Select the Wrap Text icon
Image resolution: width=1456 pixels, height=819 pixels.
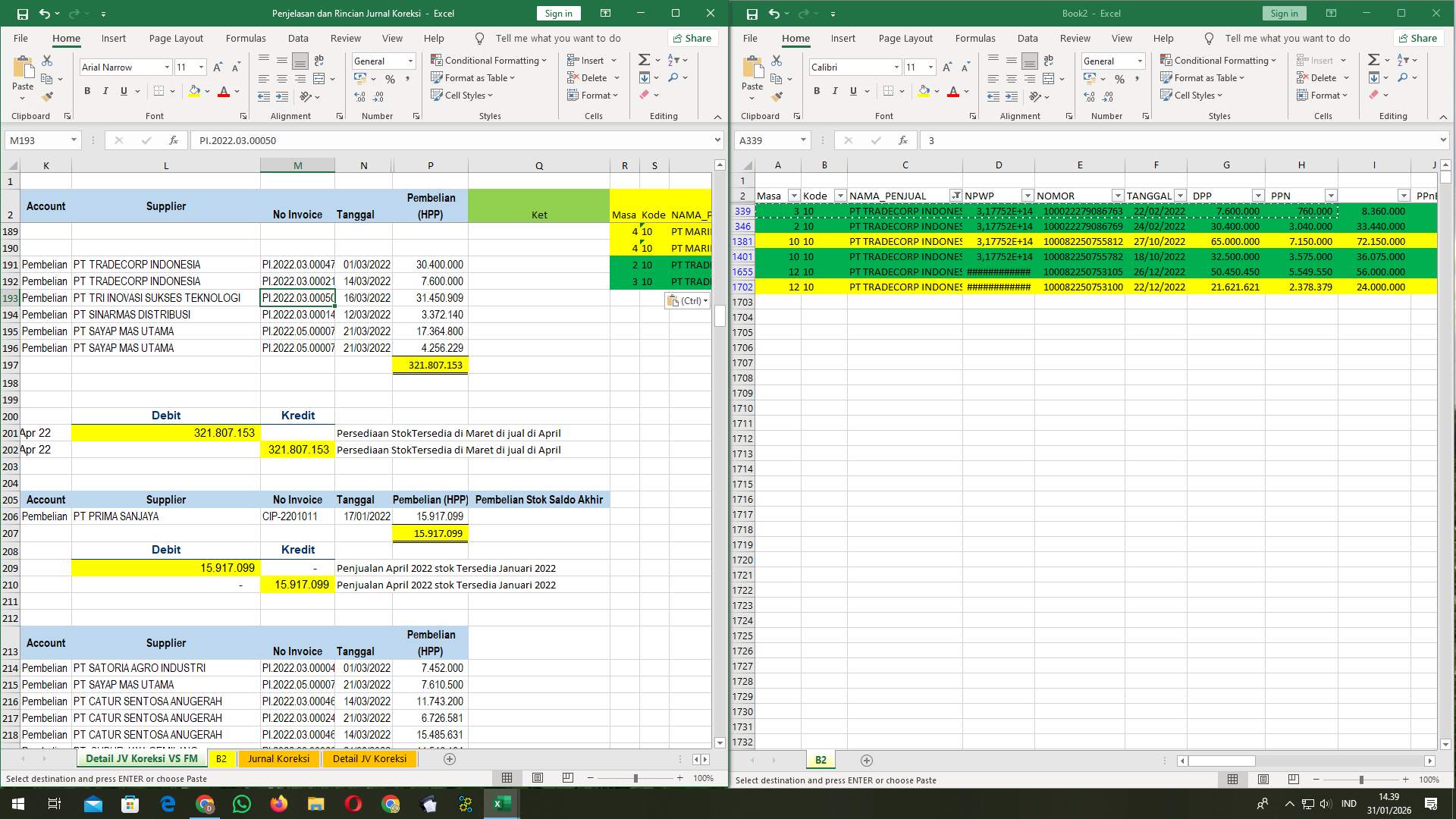pyautogui.click(x=318, y=60)
